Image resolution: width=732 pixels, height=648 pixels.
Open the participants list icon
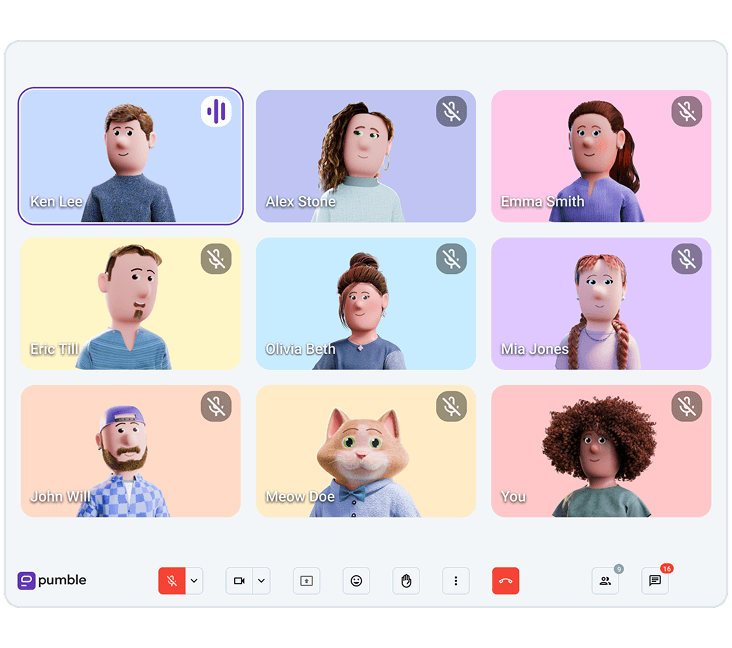(605, 581)
